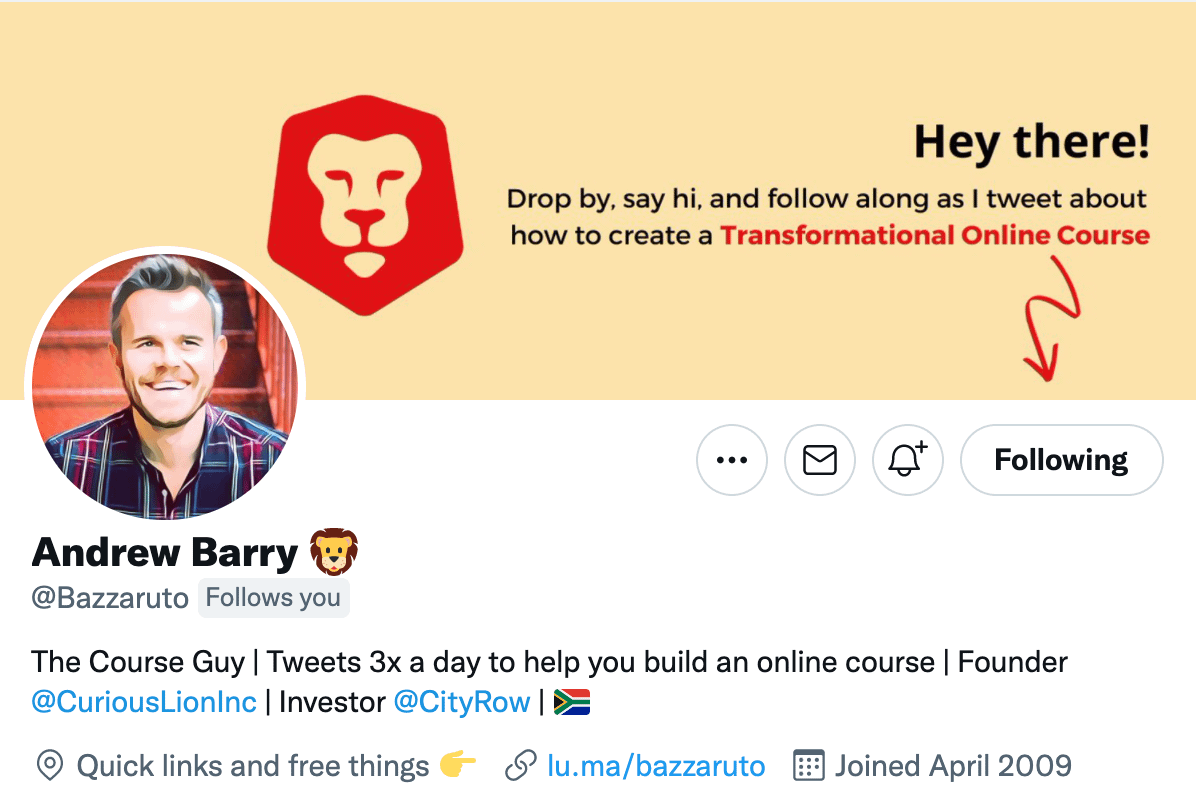
Task: Click "Transformational Online Course" banner text
Action: (935, 236)
